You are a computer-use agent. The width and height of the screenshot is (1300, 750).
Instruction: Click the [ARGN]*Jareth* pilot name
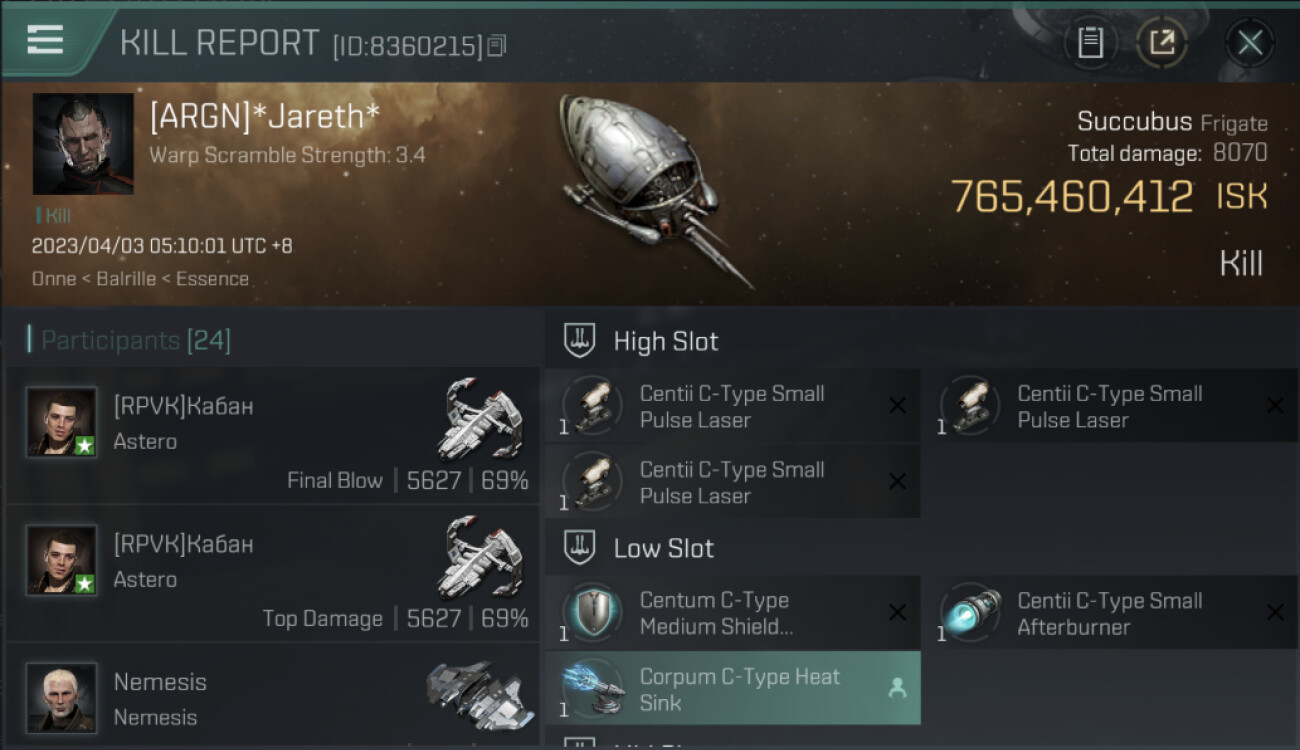point(265,117)
